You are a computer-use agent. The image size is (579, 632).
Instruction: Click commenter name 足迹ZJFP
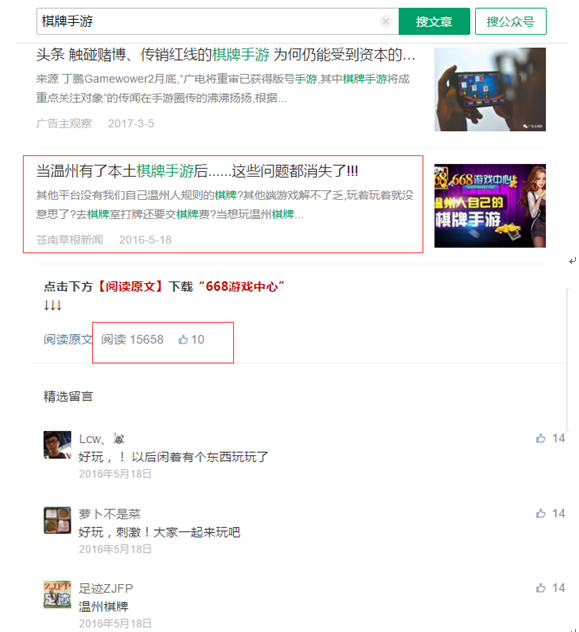tap(106, 588)
